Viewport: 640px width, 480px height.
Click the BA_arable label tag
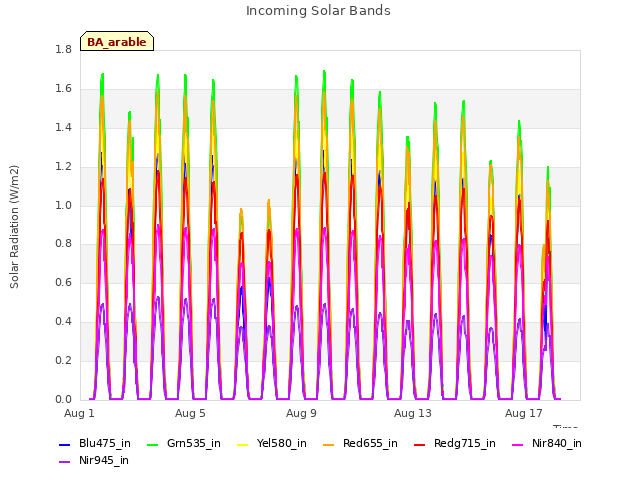(x=117, y=41)
